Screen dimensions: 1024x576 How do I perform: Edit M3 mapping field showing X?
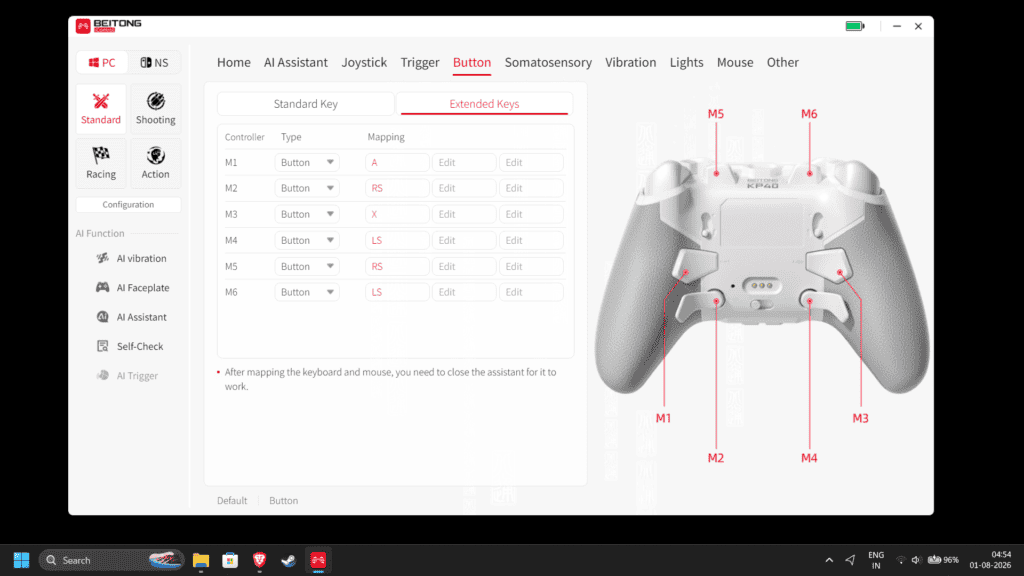[397, 214]
